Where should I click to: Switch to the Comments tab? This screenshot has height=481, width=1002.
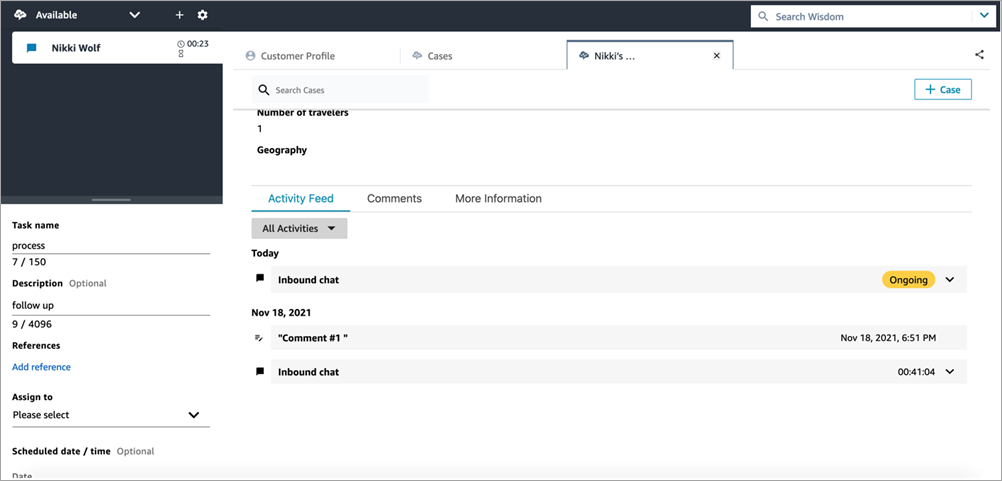pos(394,199)
